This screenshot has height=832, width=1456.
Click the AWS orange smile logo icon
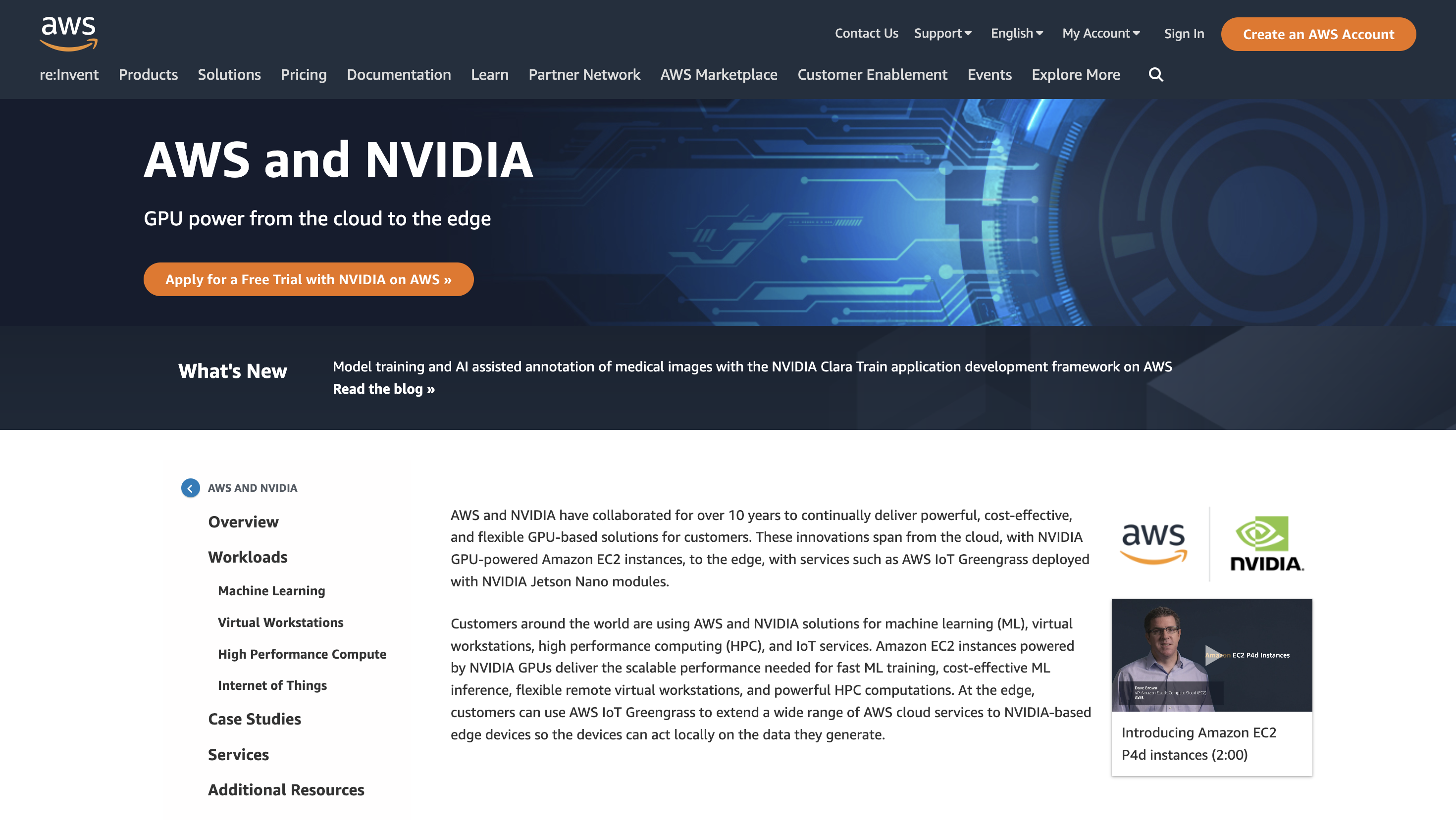click(x=68, y=32)
